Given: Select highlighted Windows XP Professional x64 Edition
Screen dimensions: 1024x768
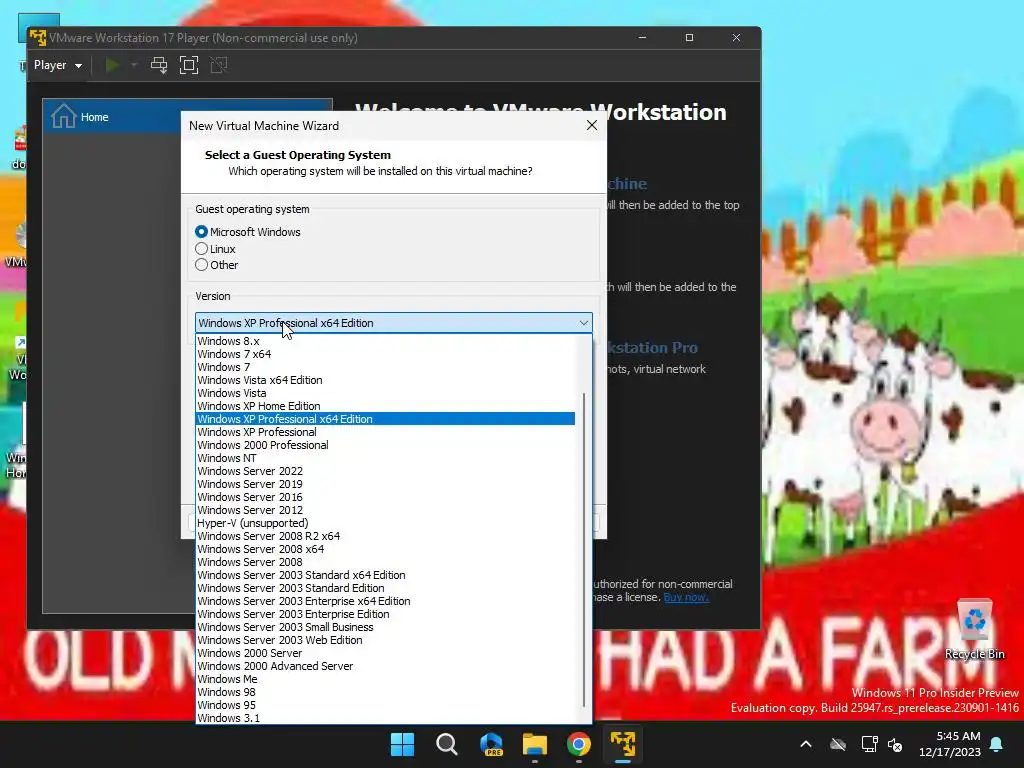Looking at the screenshot, I should point(385,419).
